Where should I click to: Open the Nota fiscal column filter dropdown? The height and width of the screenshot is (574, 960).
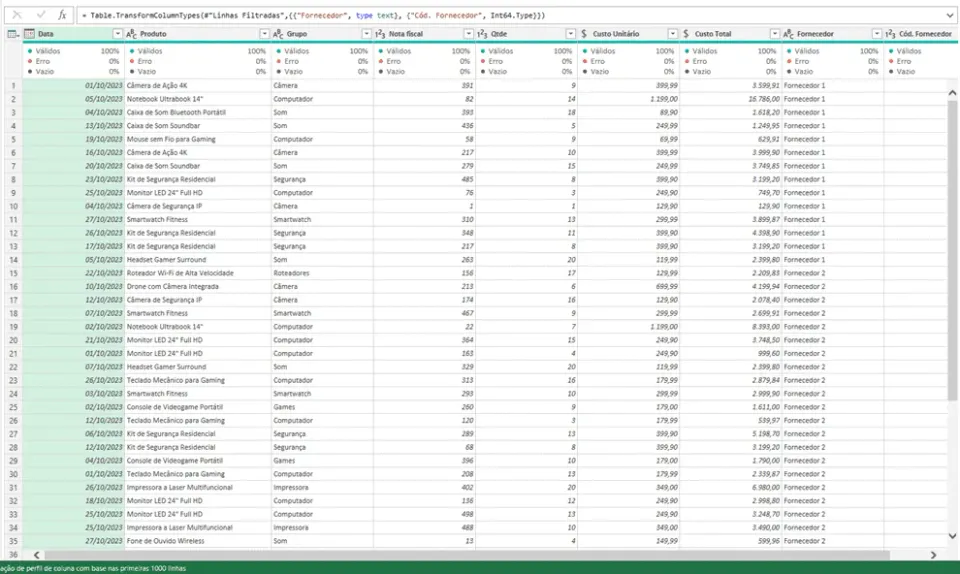tap(468, 34)
